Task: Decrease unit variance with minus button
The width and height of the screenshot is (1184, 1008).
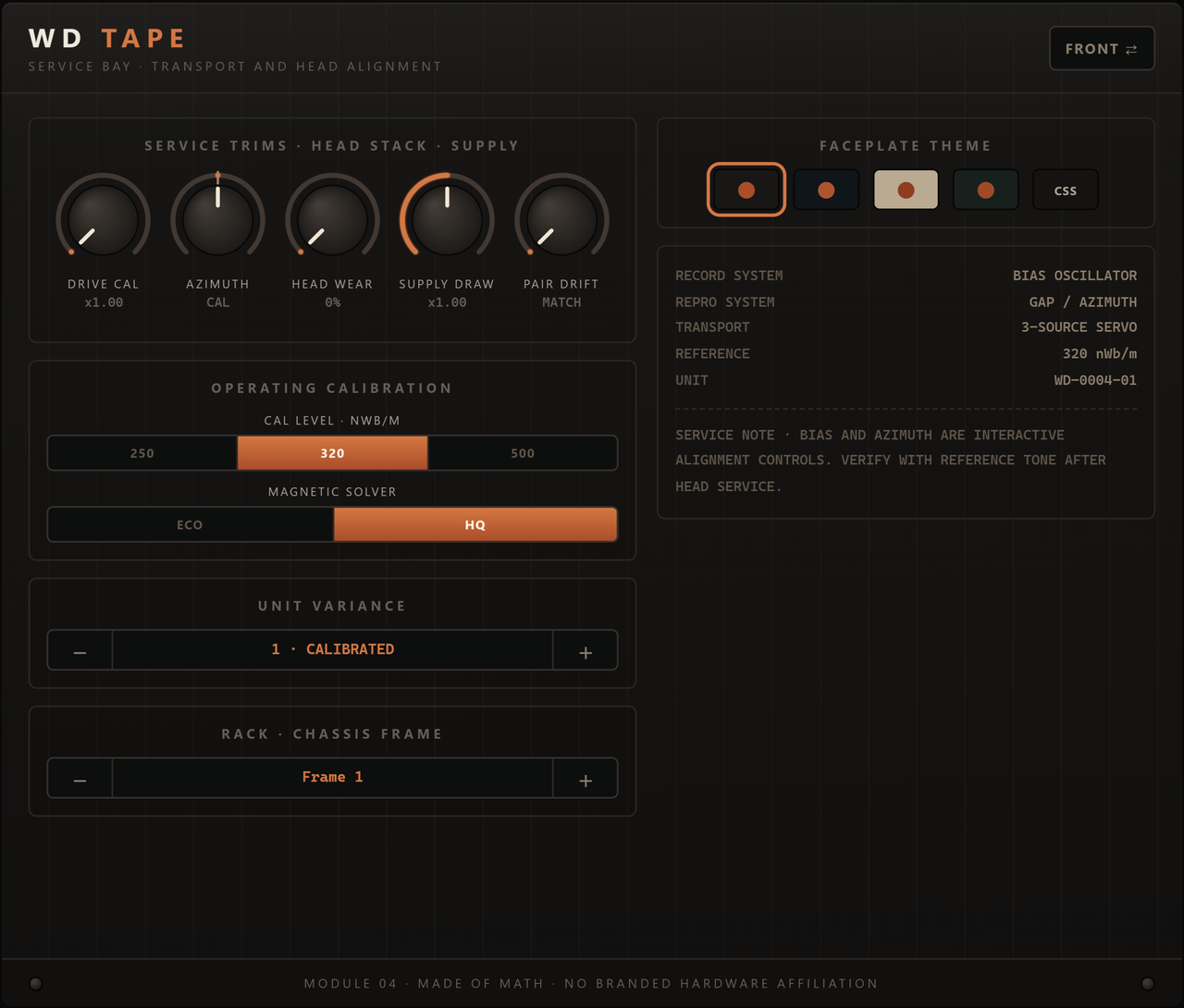Action: pos(80,650)
